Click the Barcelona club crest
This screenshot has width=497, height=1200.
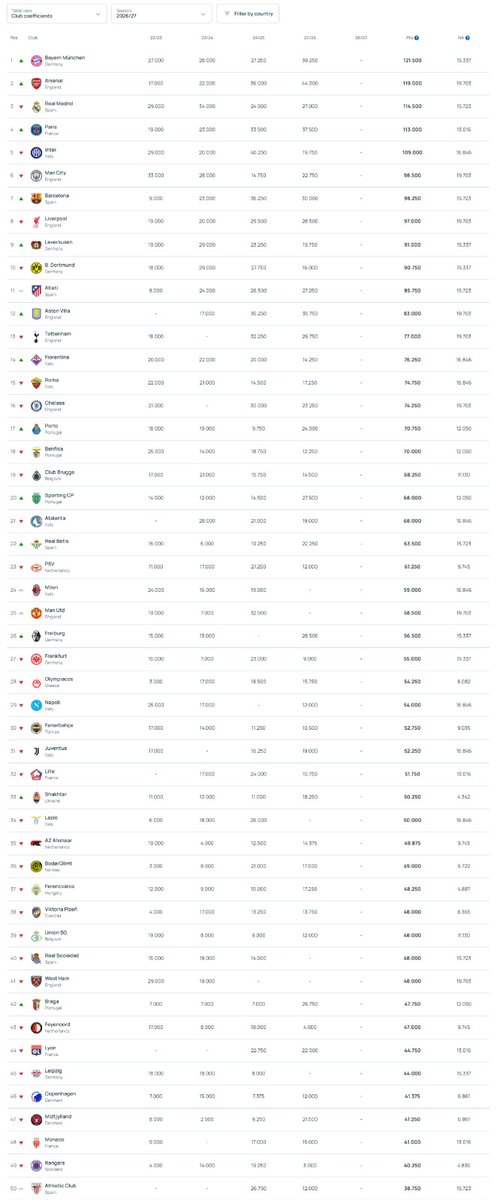click(36, 198)
